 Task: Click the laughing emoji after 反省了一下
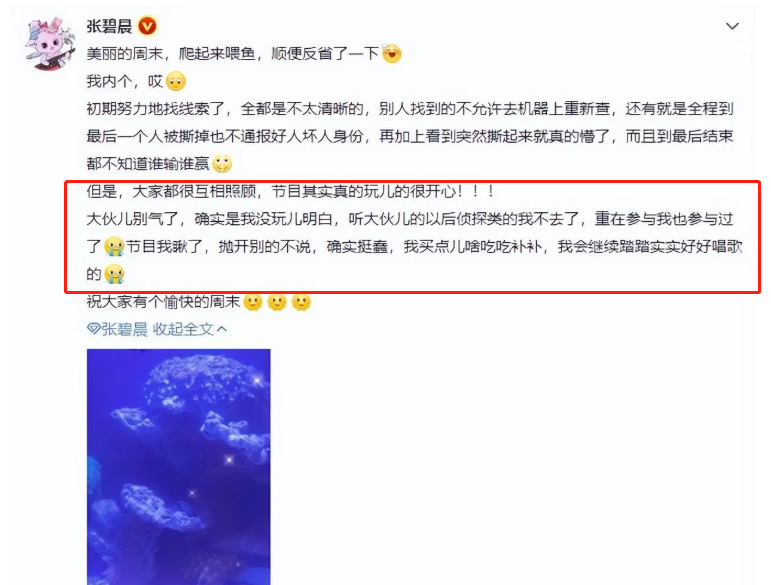pos(392,54)
